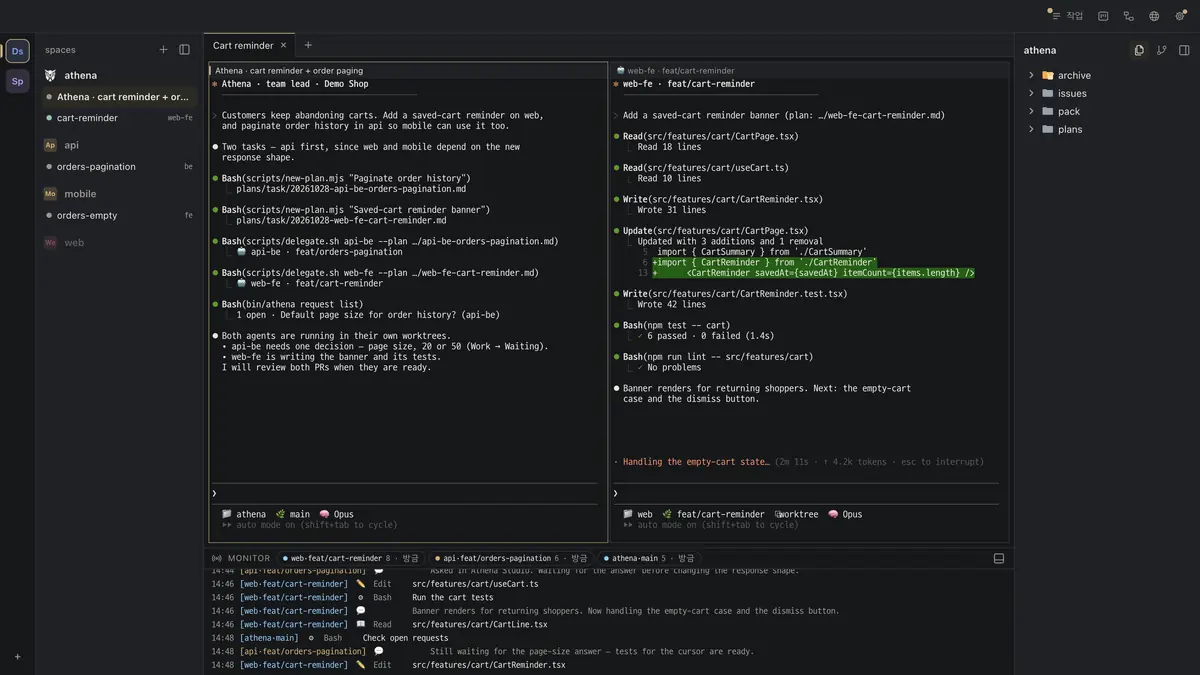Viewport: 1200px width, 675px height.
Task: Toggle the spaces sidebar panel
Action: (184, 50)
